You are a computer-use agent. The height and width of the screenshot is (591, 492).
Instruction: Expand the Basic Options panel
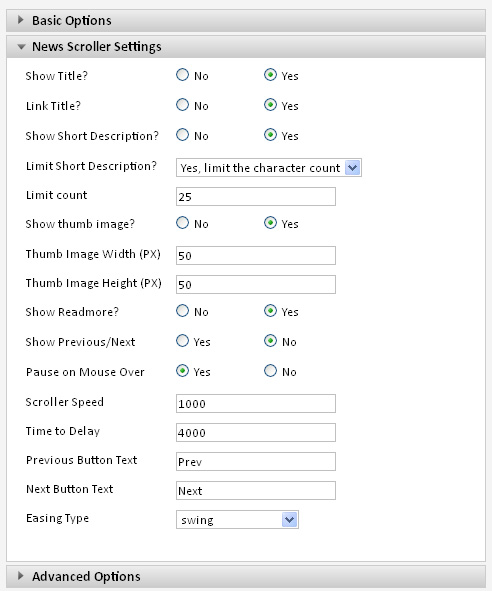pyautogui.click(x=246, y=20)
